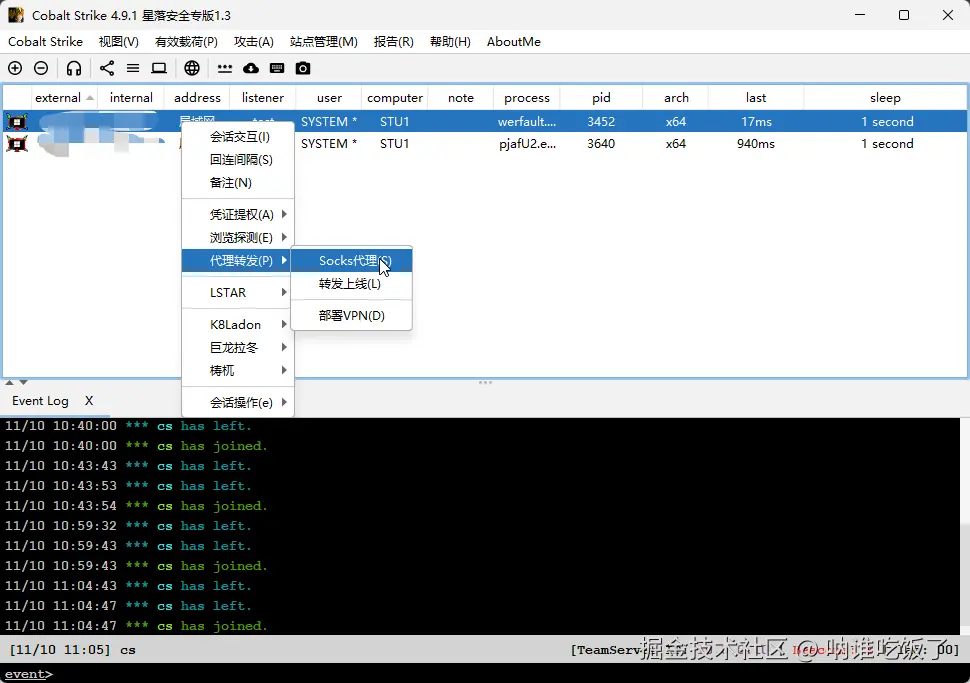Sort by the computer column header
The image size is (970, 683).
tap(395, 98)
